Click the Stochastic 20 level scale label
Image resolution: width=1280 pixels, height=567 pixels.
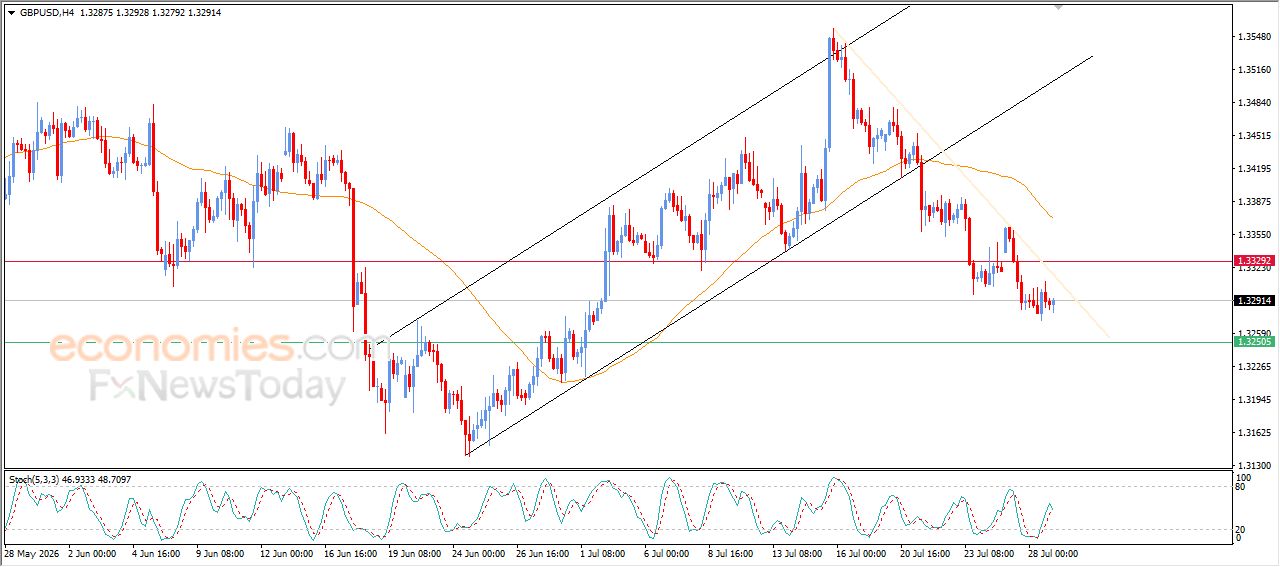1242,529
